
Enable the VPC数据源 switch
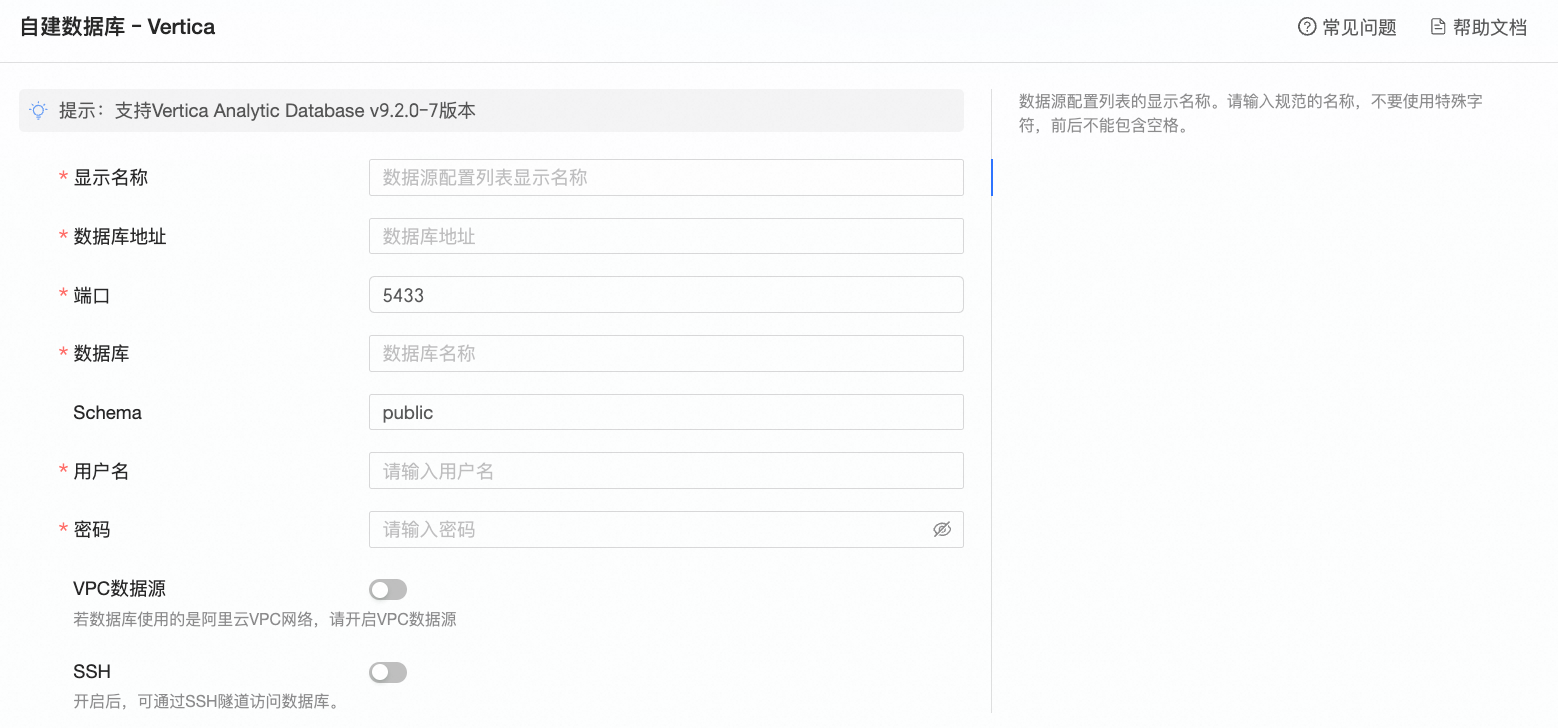(x=388, y=590)
